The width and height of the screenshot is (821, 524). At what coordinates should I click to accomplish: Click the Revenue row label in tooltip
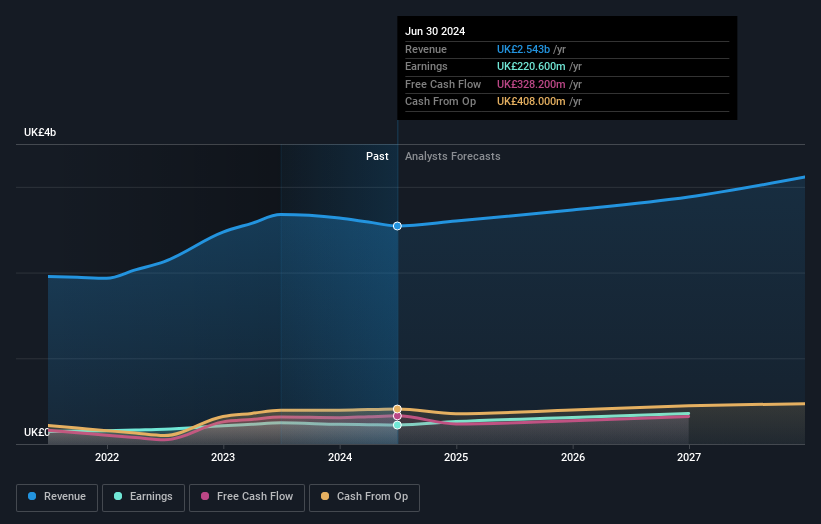[x=426, y=49]
